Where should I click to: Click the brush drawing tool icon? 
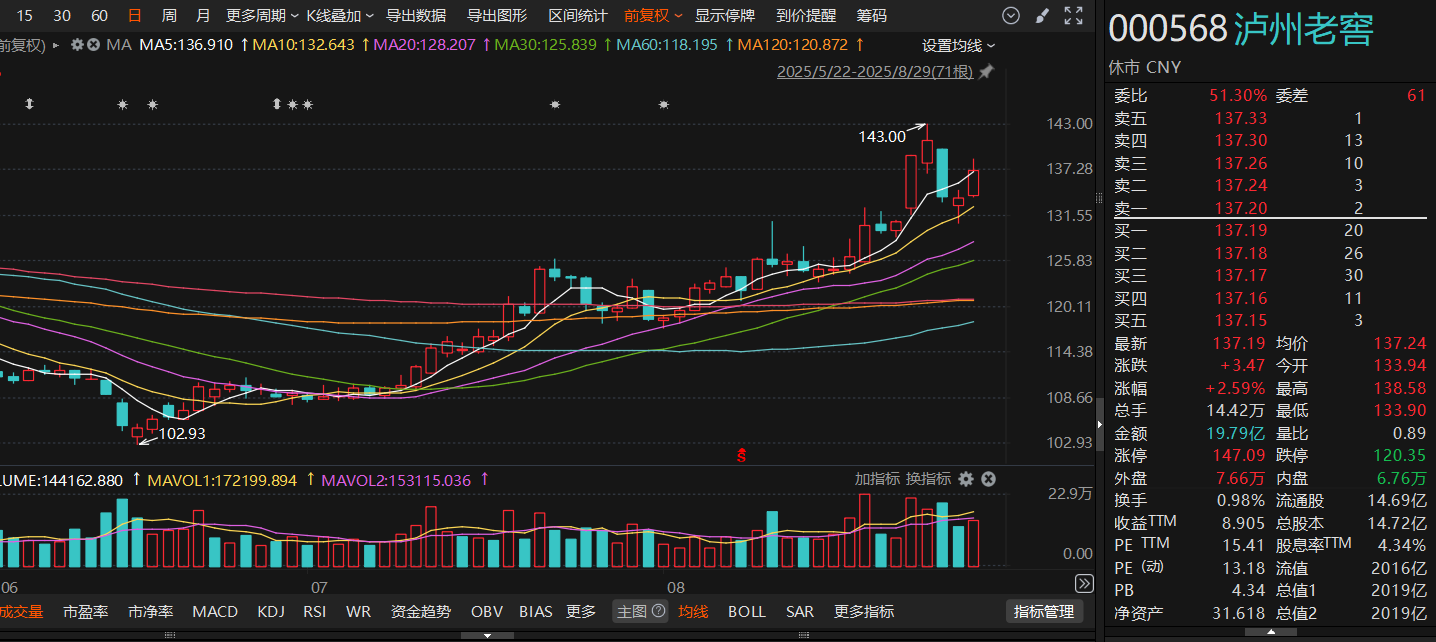(1042, 16)
